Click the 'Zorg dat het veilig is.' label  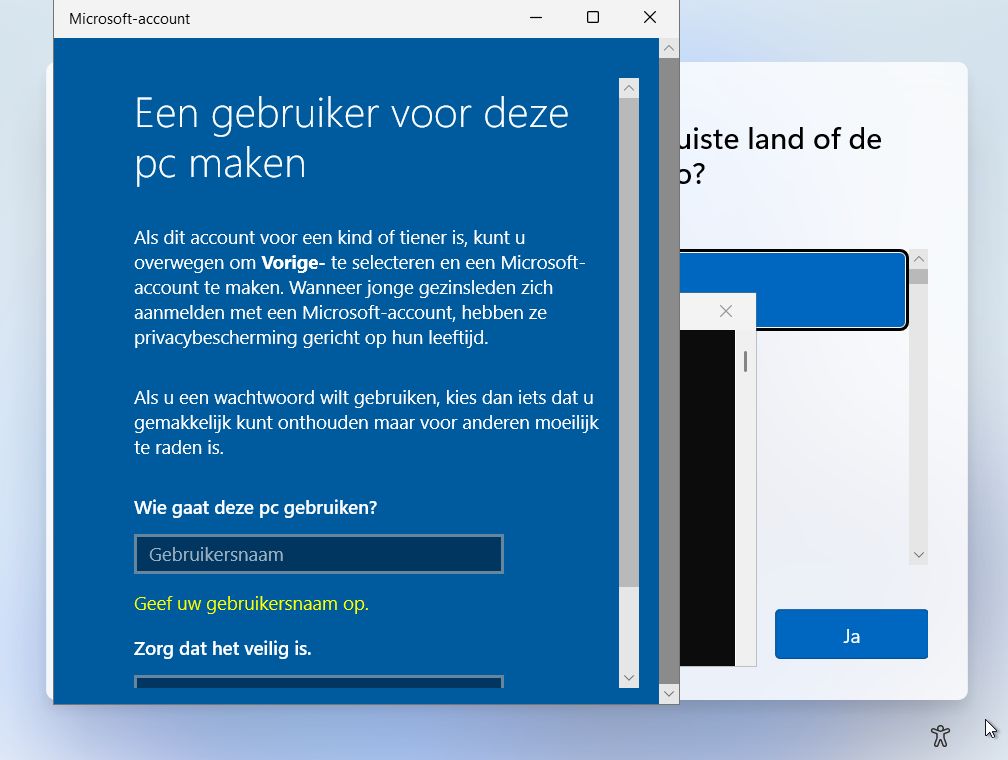[222, 648]
